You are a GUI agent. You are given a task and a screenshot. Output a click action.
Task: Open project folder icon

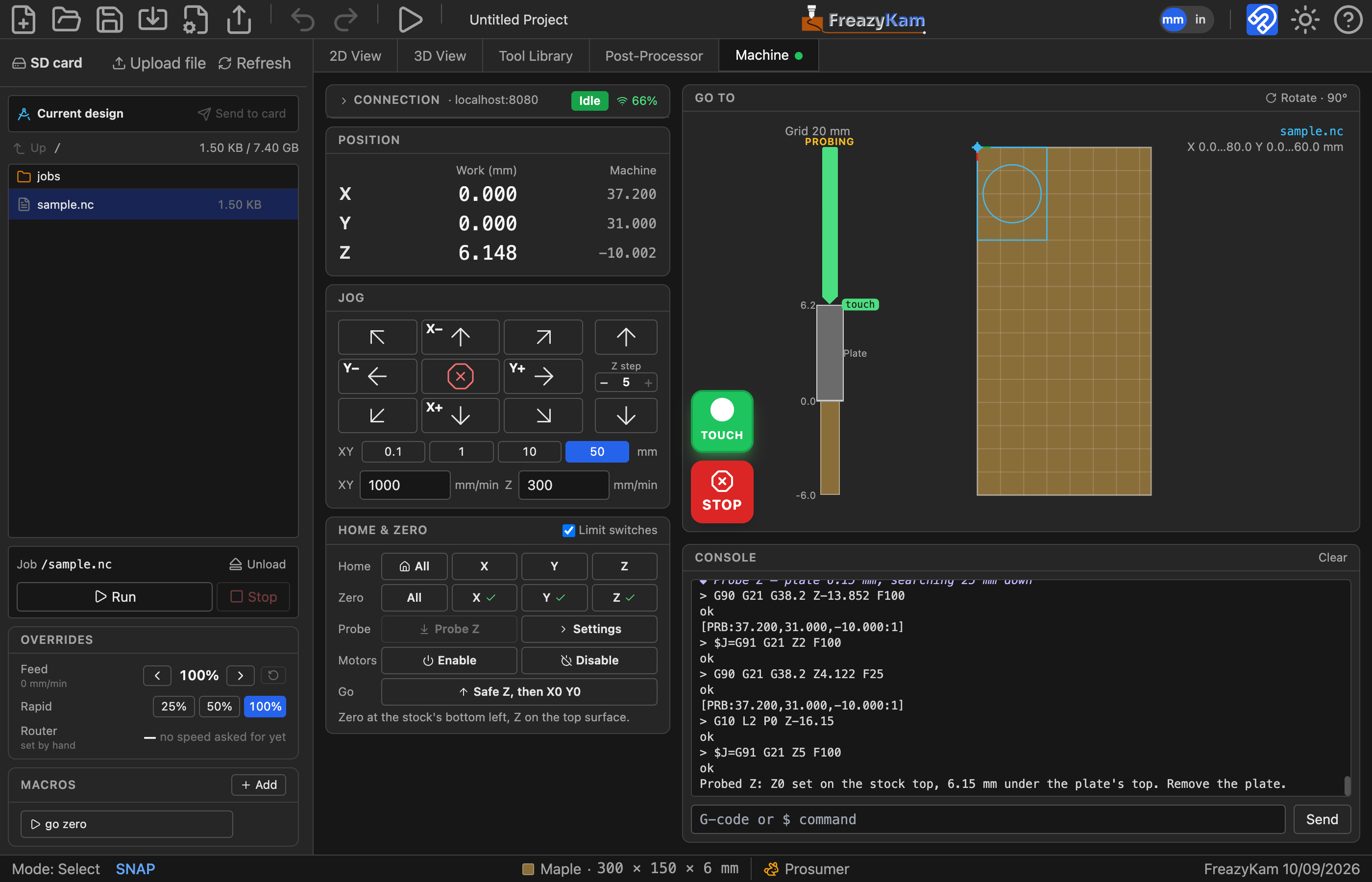coord(67,20)
